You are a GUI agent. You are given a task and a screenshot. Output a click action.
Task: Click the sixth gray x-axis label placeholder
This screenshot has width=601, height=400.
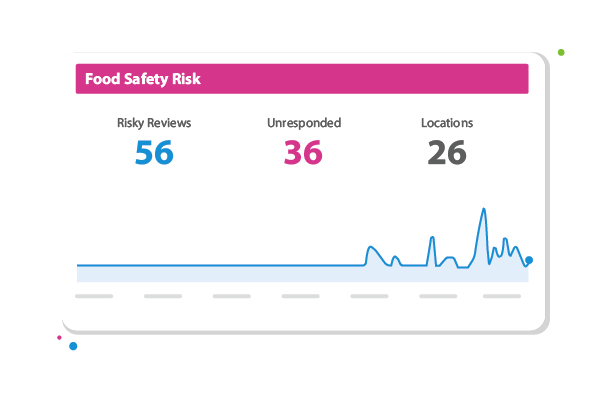pyautogui.click(x=438, y=296)
